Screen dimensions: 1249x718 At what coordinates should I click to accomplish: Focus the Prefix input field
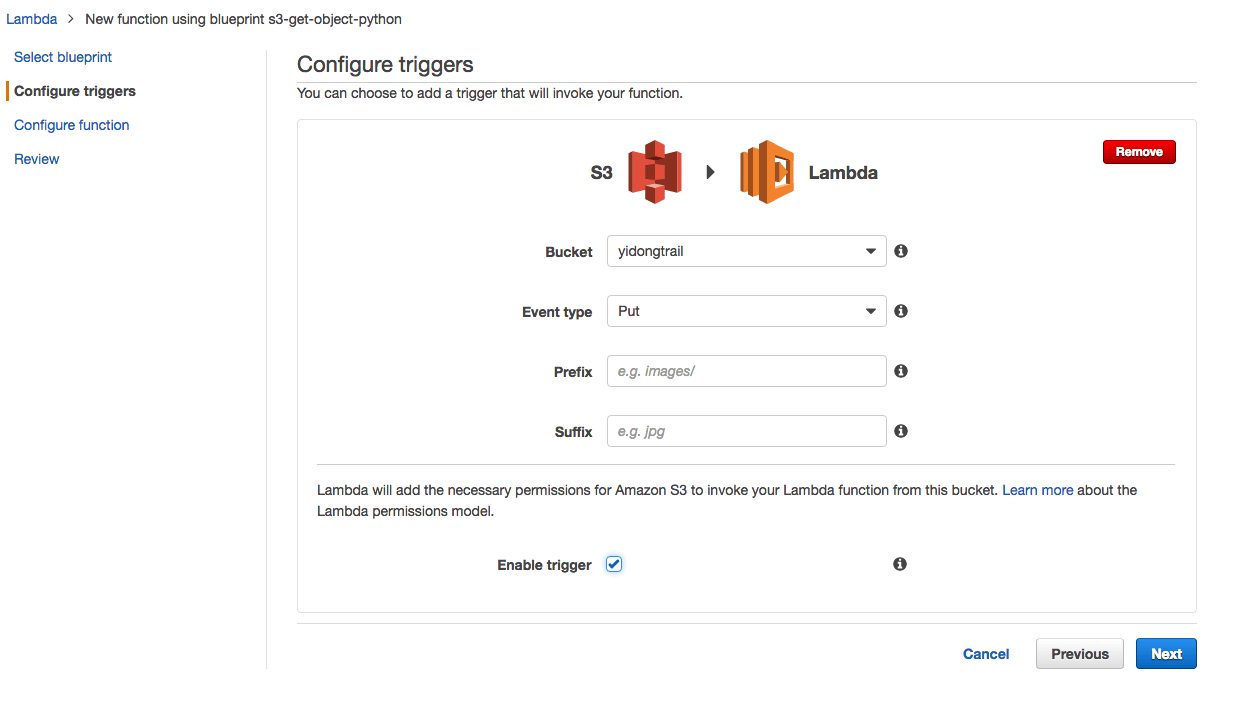point(747,371)
